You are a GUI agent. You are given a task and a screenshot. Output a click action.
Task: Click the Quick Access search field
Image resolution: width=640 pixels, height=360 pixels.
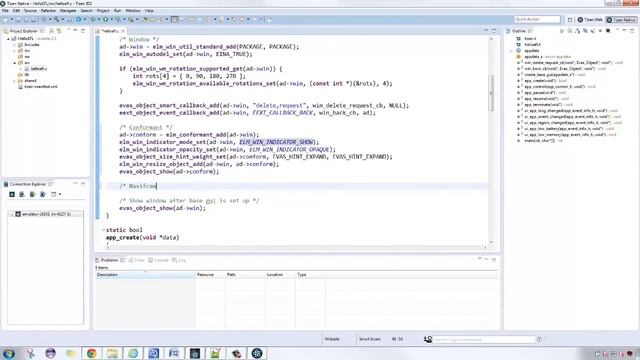pos(537,19)
